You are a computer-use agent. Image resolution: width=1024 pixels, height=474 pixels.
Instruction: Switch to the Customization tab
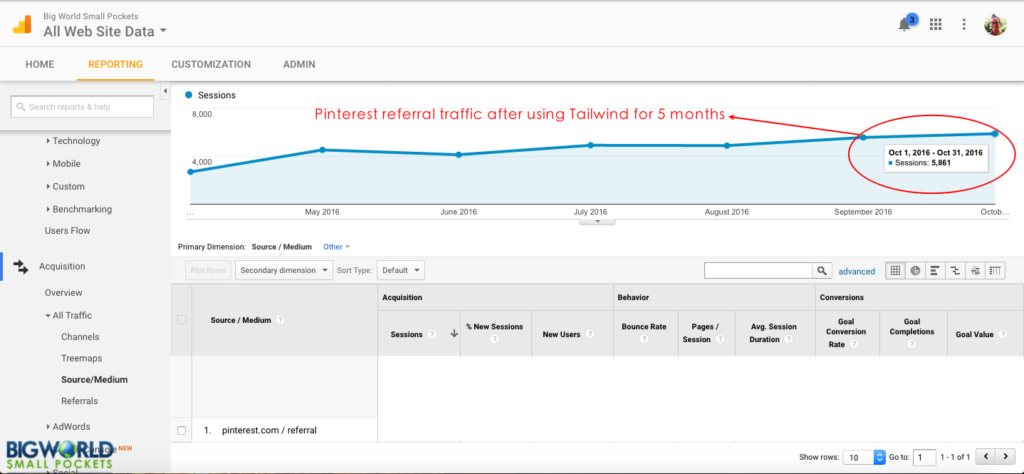[211, 64]
